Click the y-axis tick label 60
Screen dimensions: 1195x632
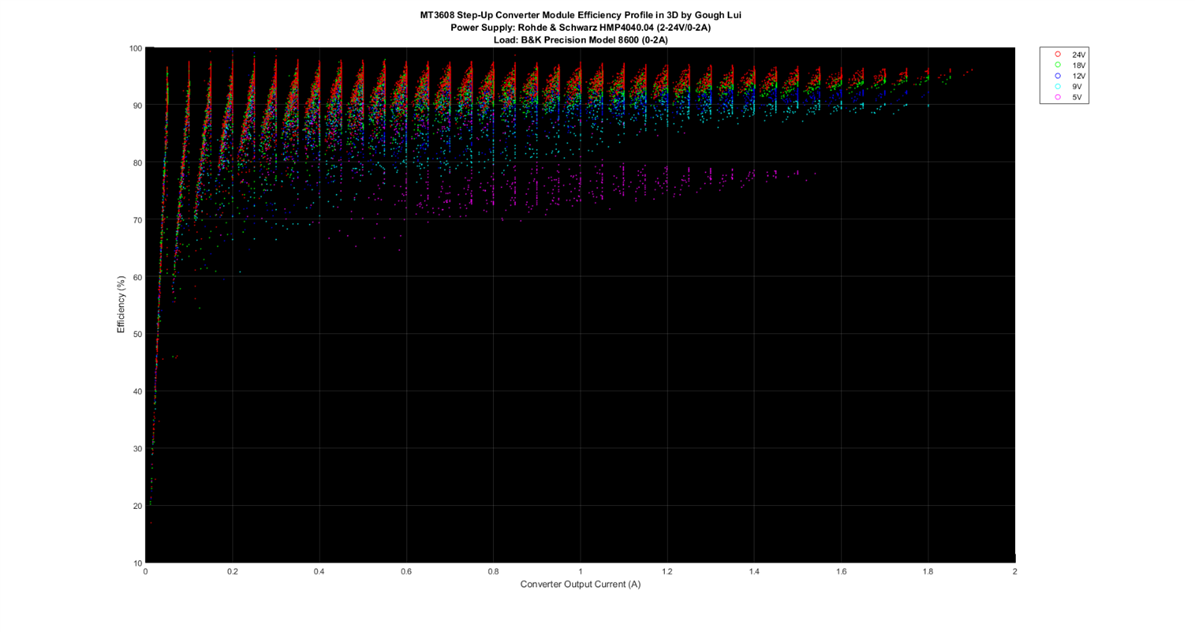(x=137, y=277)
